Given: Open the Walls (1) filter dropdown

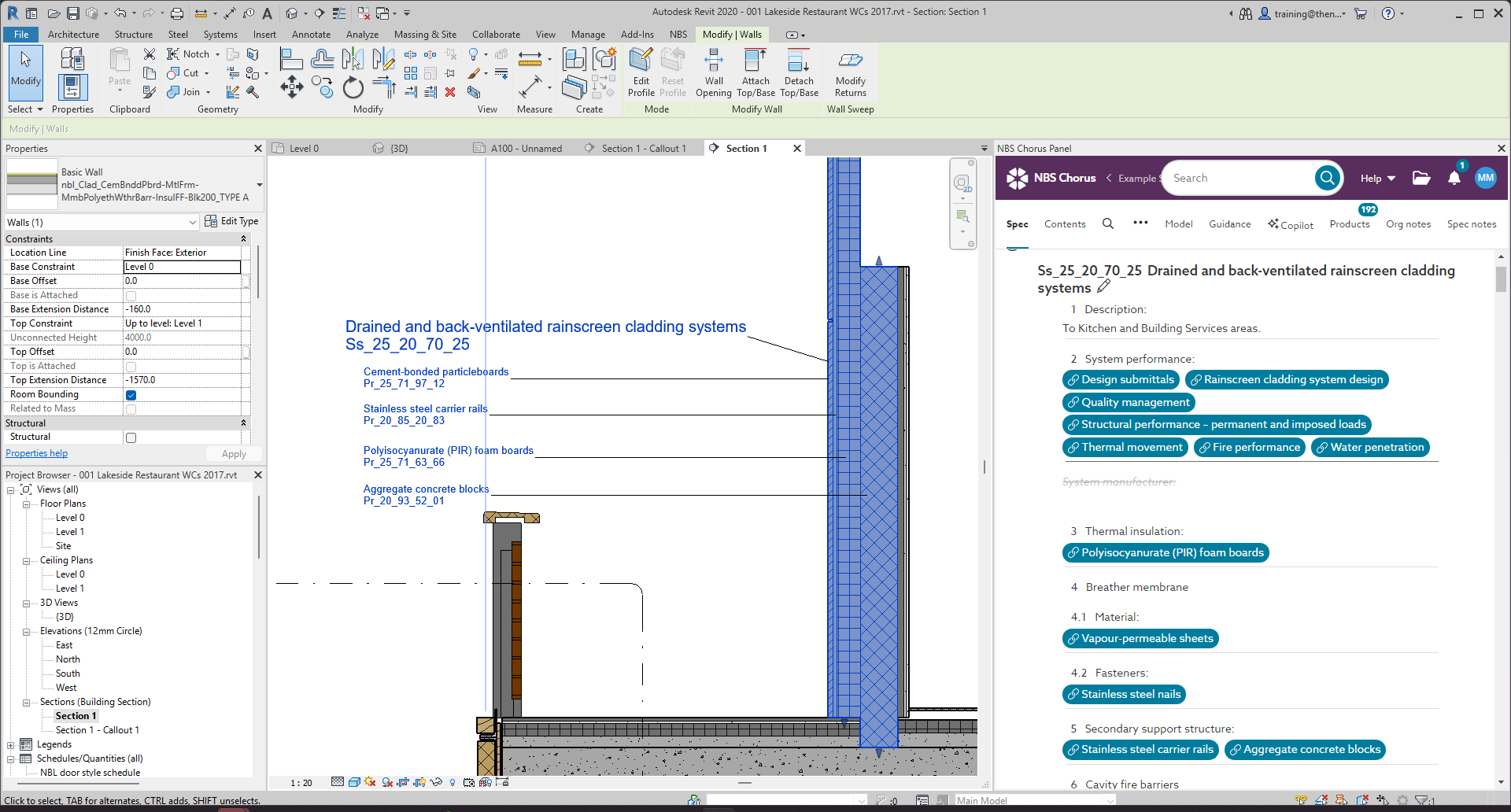Looking at the screenshot, I should point(192,223).
